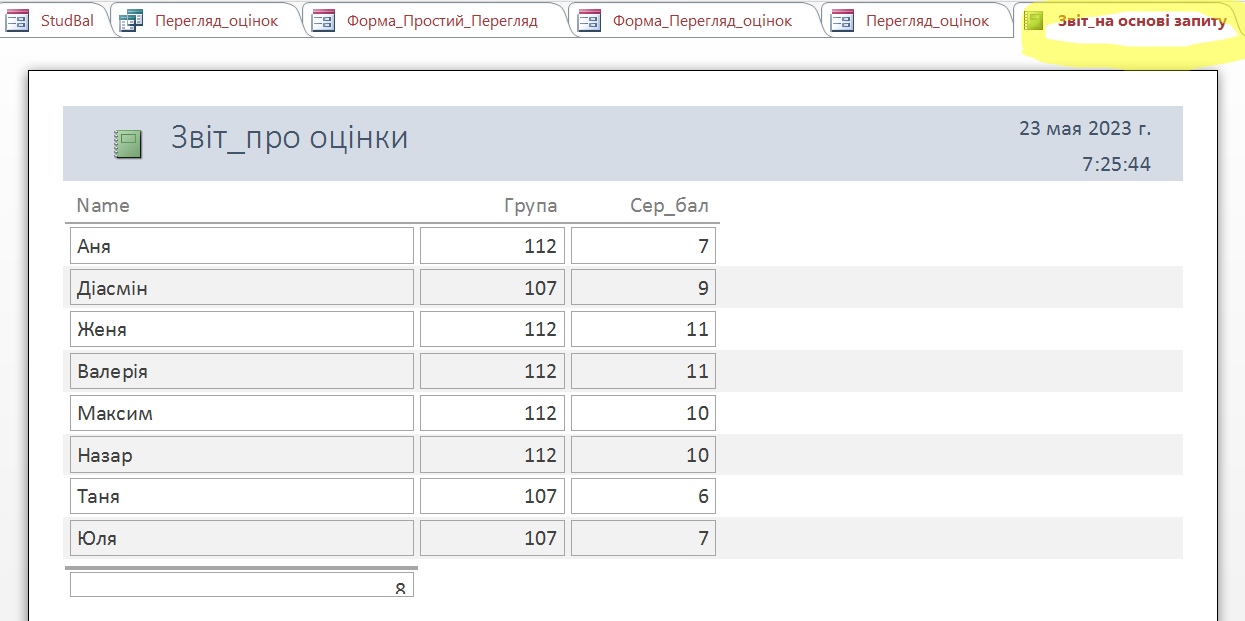Image resolution: width=1245 pixels, height=621 pixels.
Task: Switch to the StudBal tab
Action: pos(67,21)
